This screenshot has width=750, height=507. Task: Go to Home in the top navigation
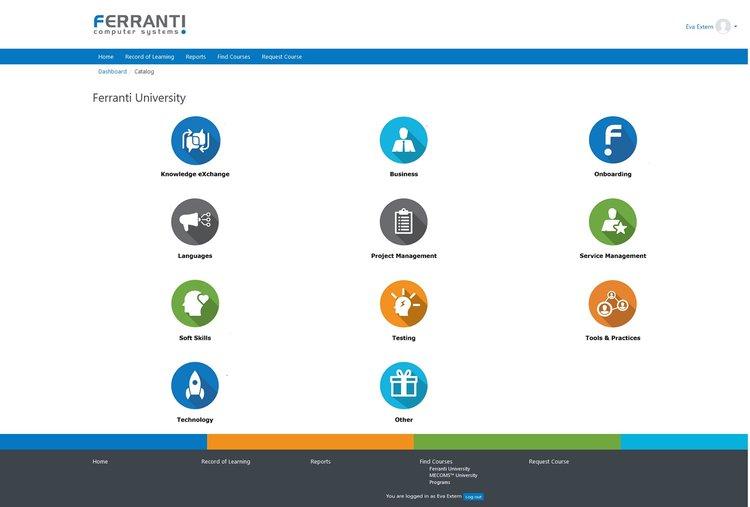click(106, 56)
